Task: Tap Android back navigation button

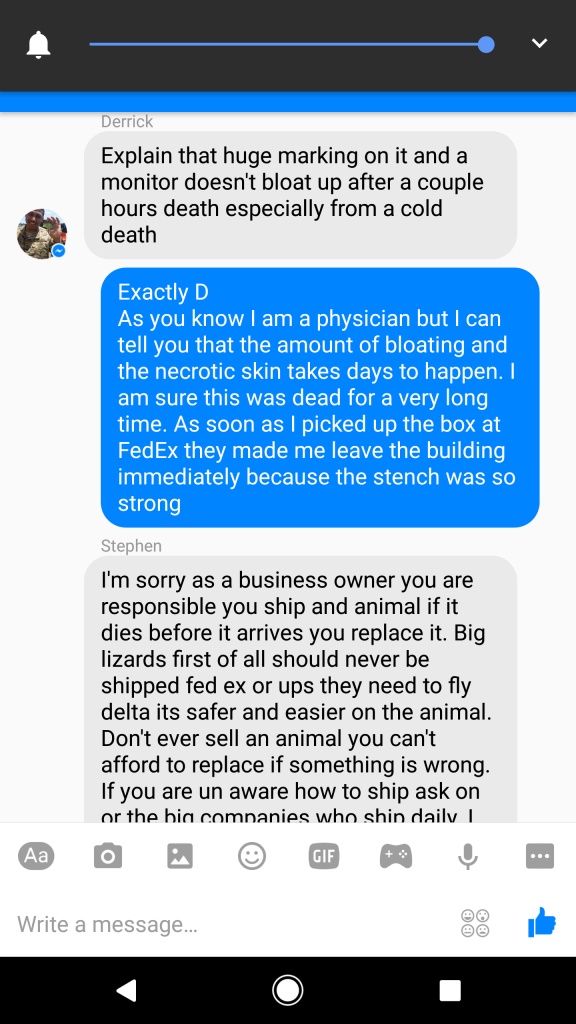Action: coord(126,990)
